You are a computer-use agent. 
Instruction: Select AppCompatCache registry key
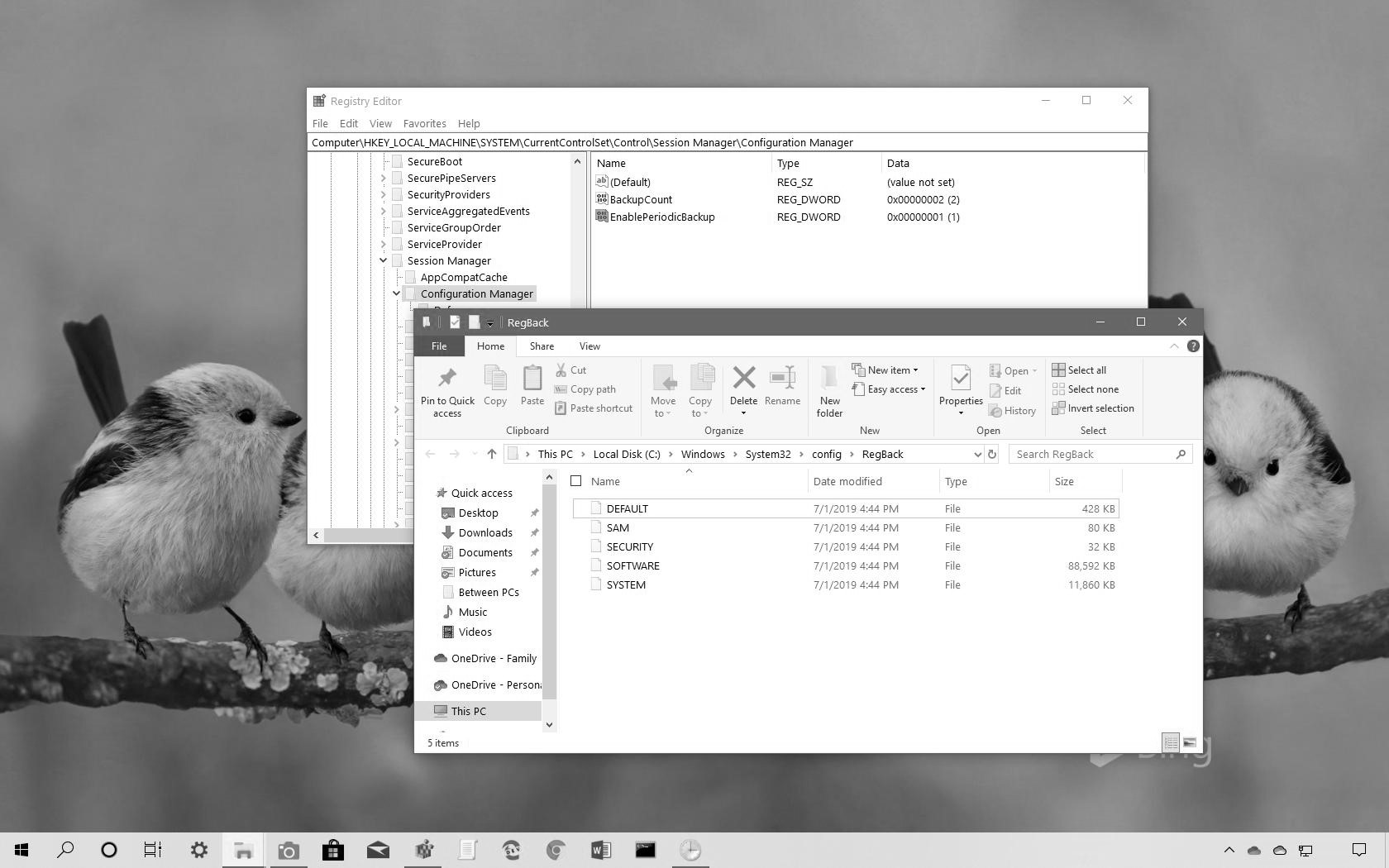click(x=464, y=278)
